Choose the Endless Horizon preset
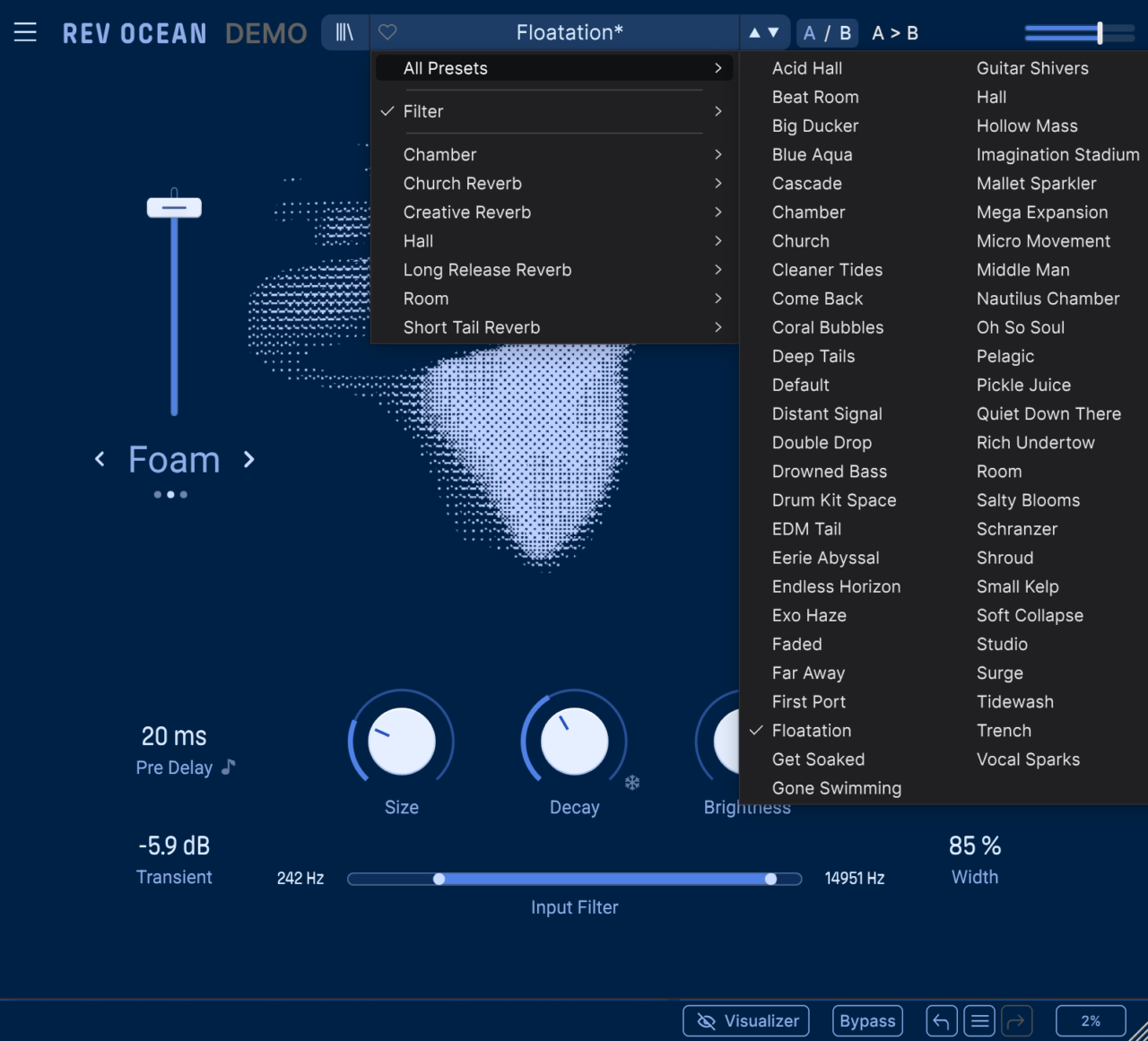This screenshot has height=1041, width=1148. pyautogui.click(x=836, y=586)
